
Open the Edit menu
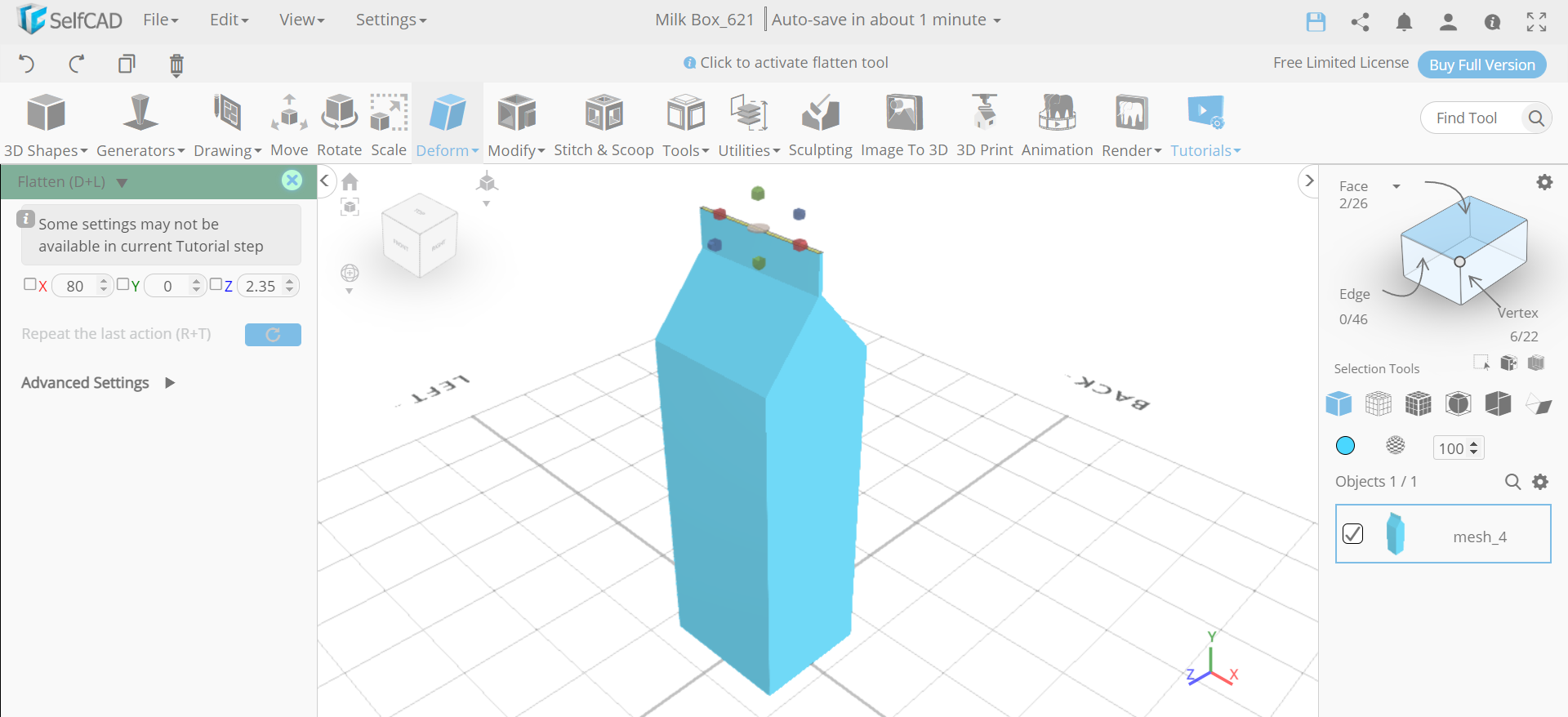pyautogui.click(x=229, y=20)
